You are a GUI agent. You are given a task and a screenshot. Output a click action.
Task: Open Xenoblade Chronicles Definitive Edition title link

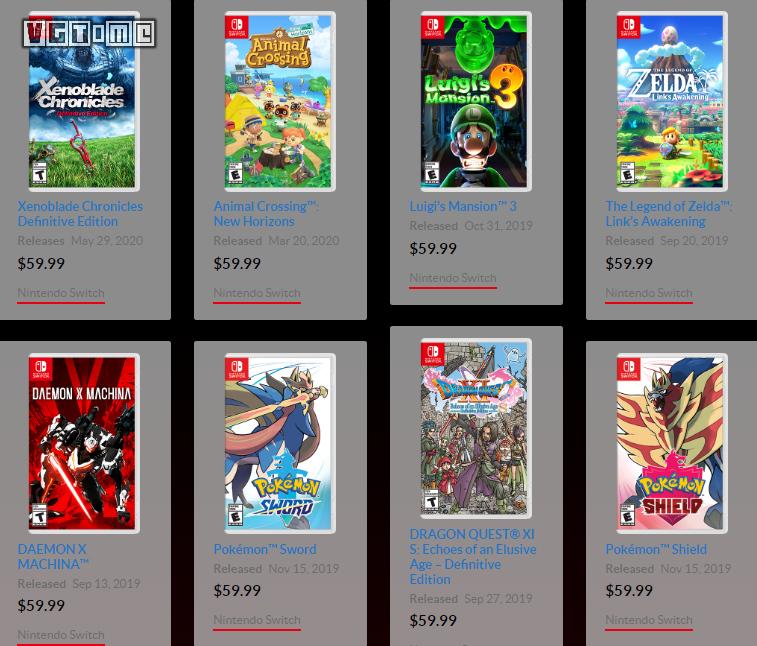80,213
